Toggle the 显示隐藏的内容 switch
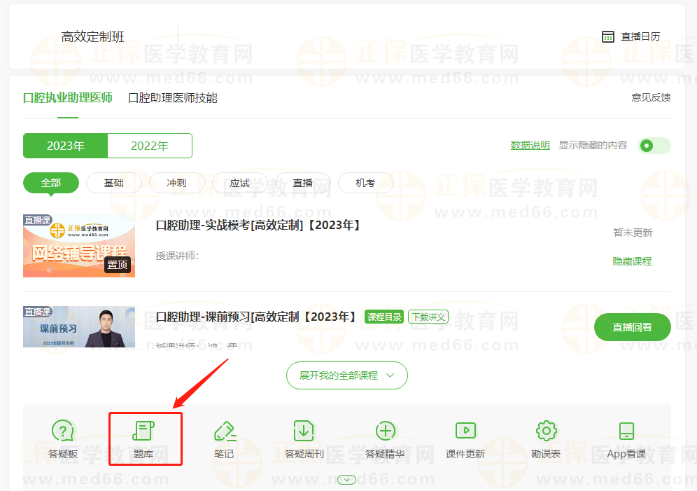 [x=655, y=145]
